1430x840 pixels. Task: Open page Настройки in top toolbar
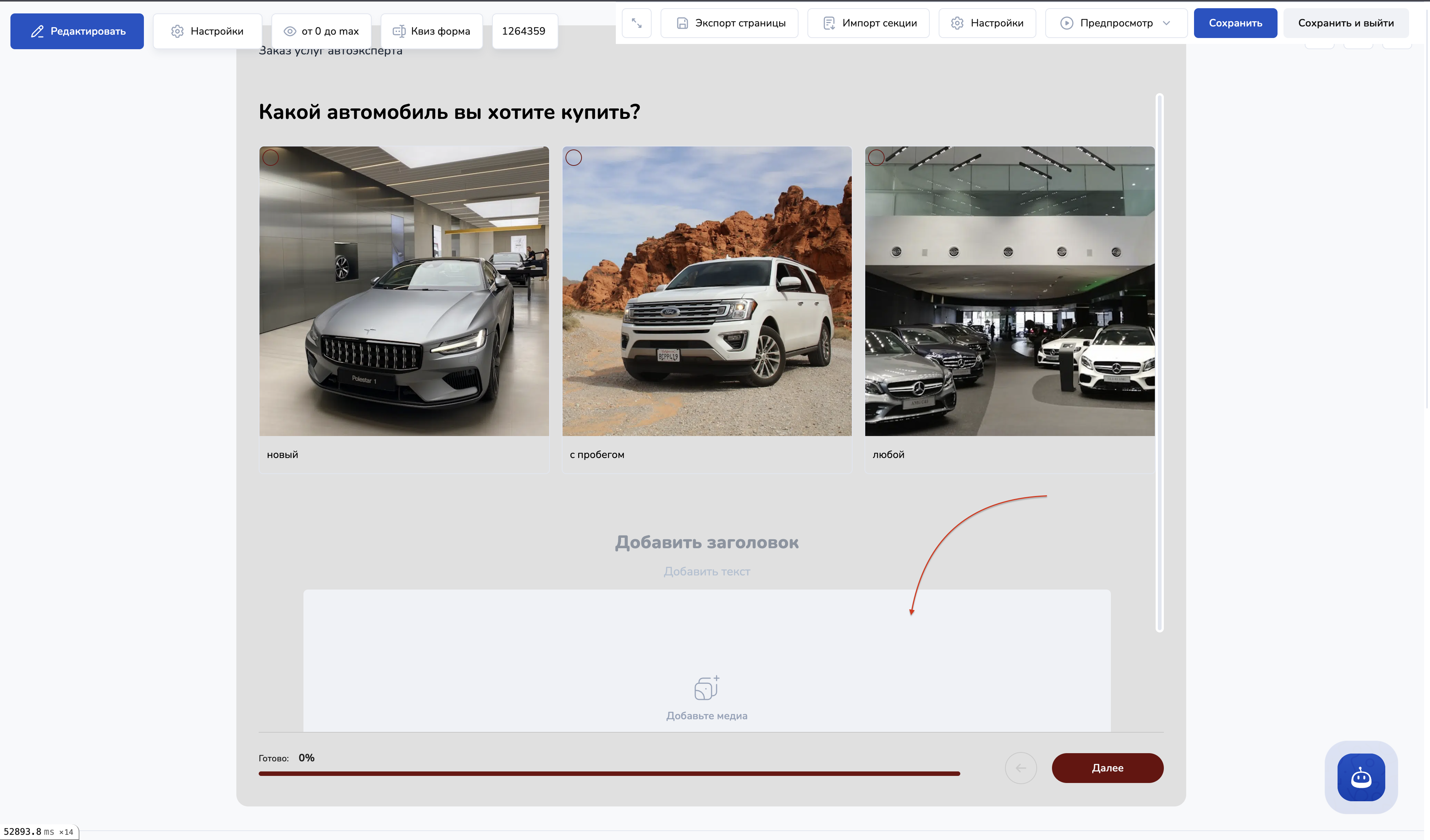pos(988,23)
